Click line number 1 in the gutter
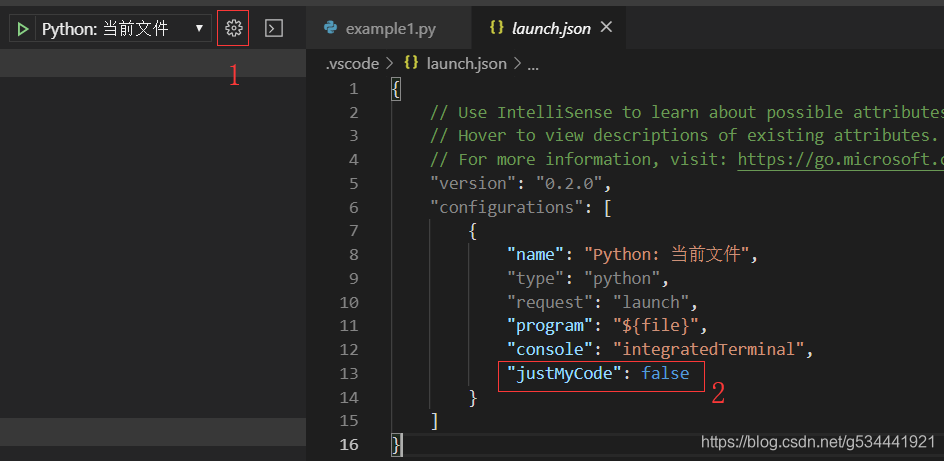 (353, 89)
